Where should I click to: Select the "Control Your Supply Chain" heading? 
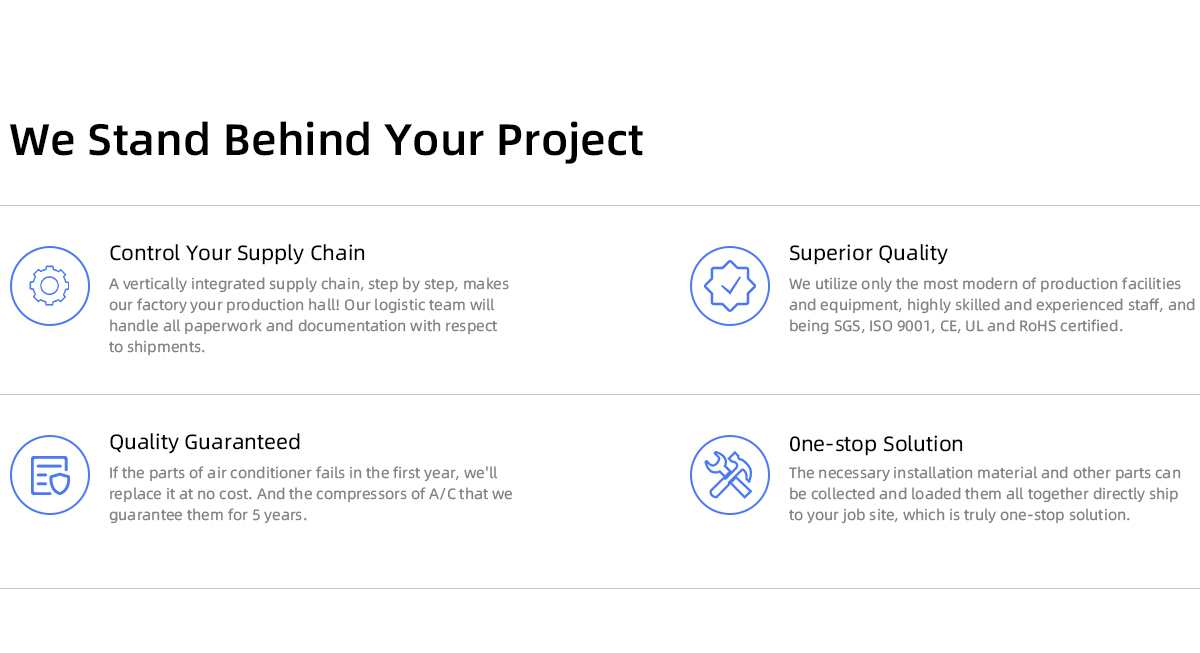click(x=237, y=253)
